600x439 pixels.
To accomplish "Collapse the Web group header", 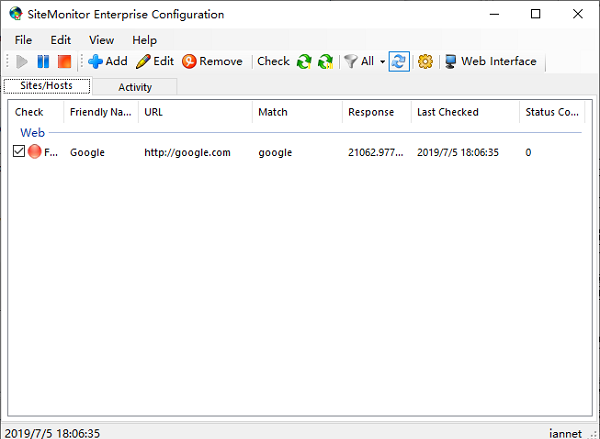I will (33, 133).
